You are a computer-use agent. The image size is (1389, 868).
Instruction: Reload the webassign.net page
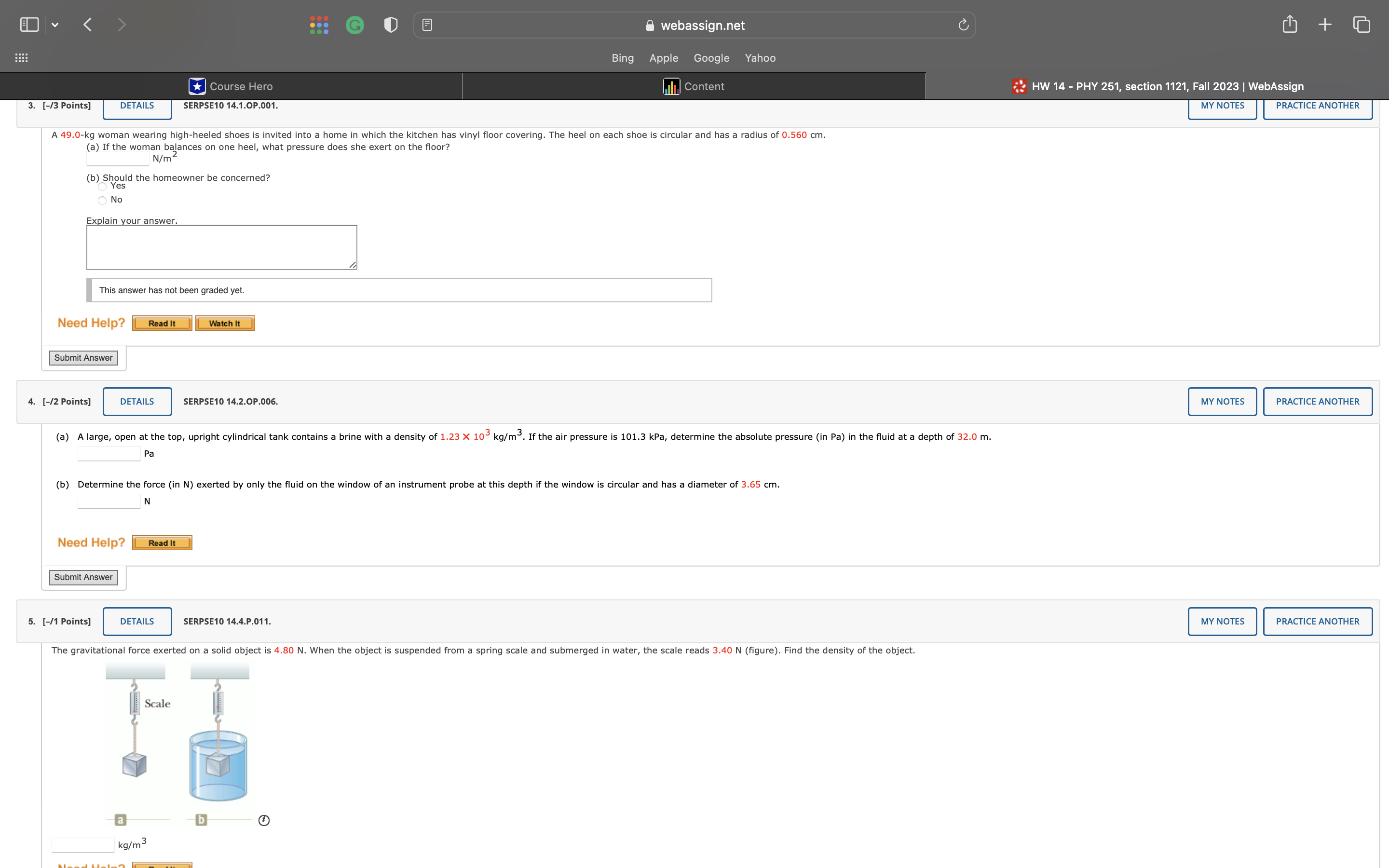coord(963,24)
